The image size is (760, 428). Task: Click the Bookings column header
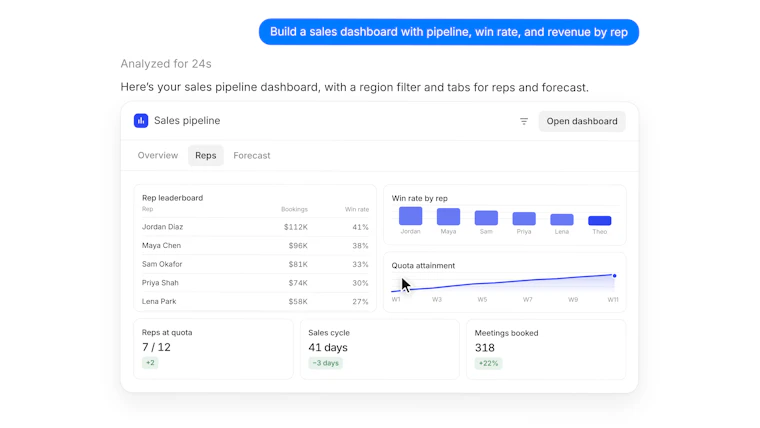[294, 209]
